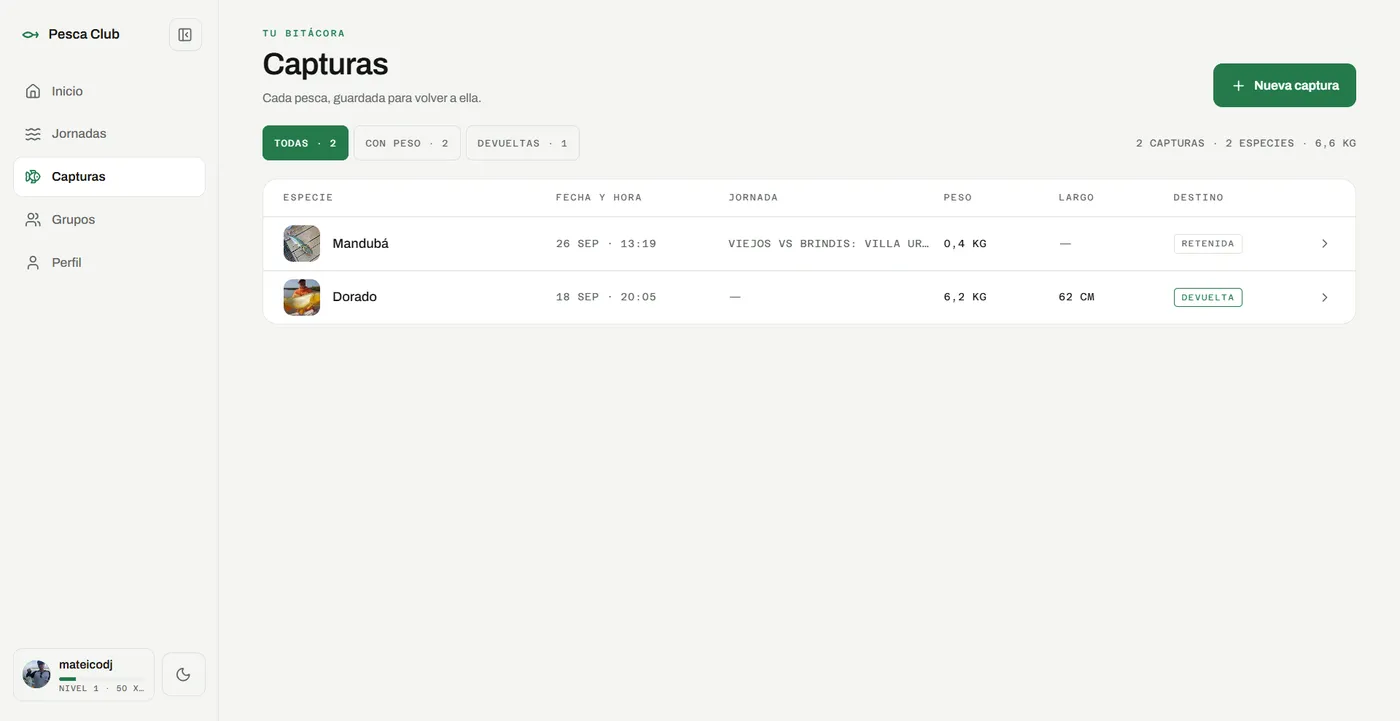Click the Nivel 1 · 50 XP text
The height and width of the screenshot is (721, 1400).
[x=101, y=688]
